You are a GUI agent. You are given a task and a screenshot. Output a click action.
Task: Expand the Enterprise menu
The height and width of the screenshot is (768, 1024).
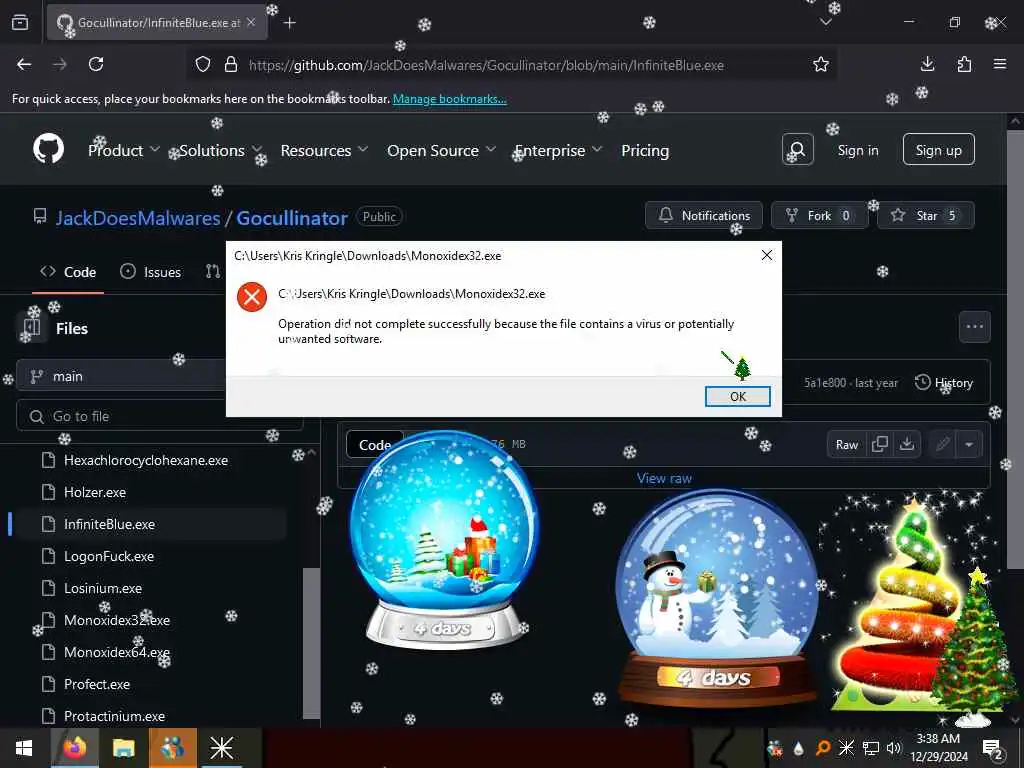[x=558, y=150]
